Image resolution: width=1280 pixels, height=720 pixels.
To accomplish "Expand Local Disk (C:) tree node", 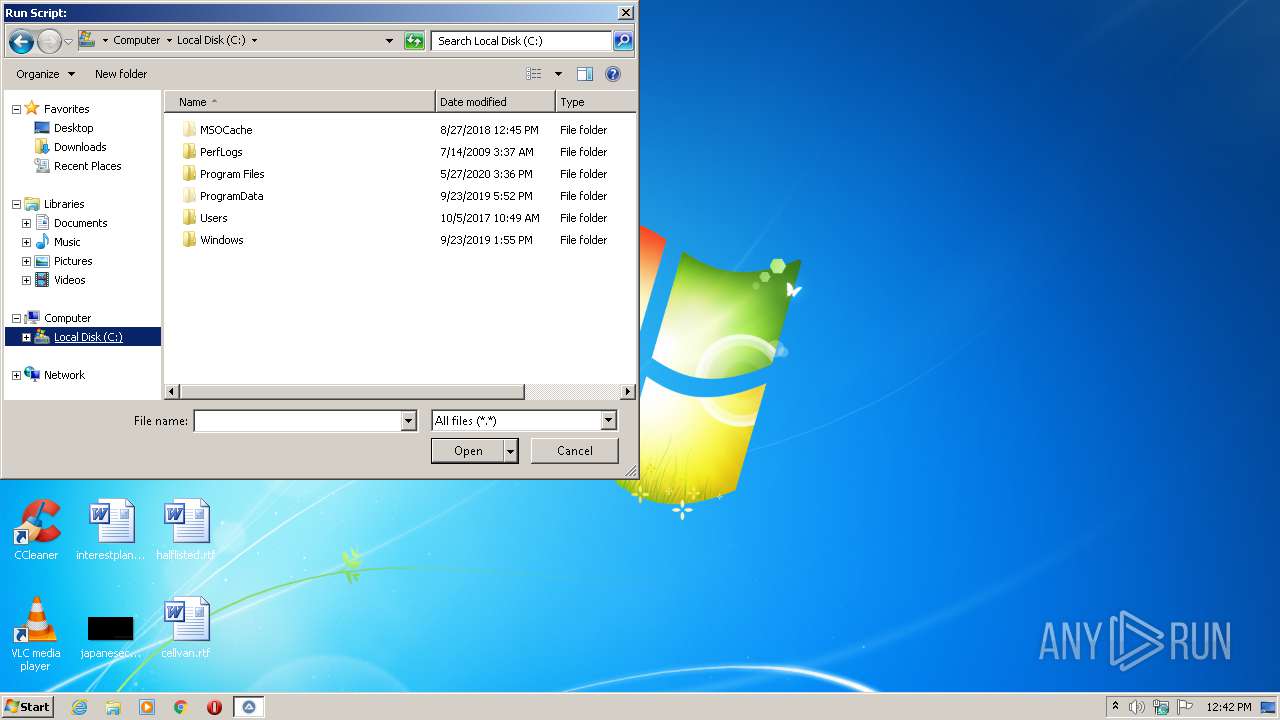I will click(26, 337).
